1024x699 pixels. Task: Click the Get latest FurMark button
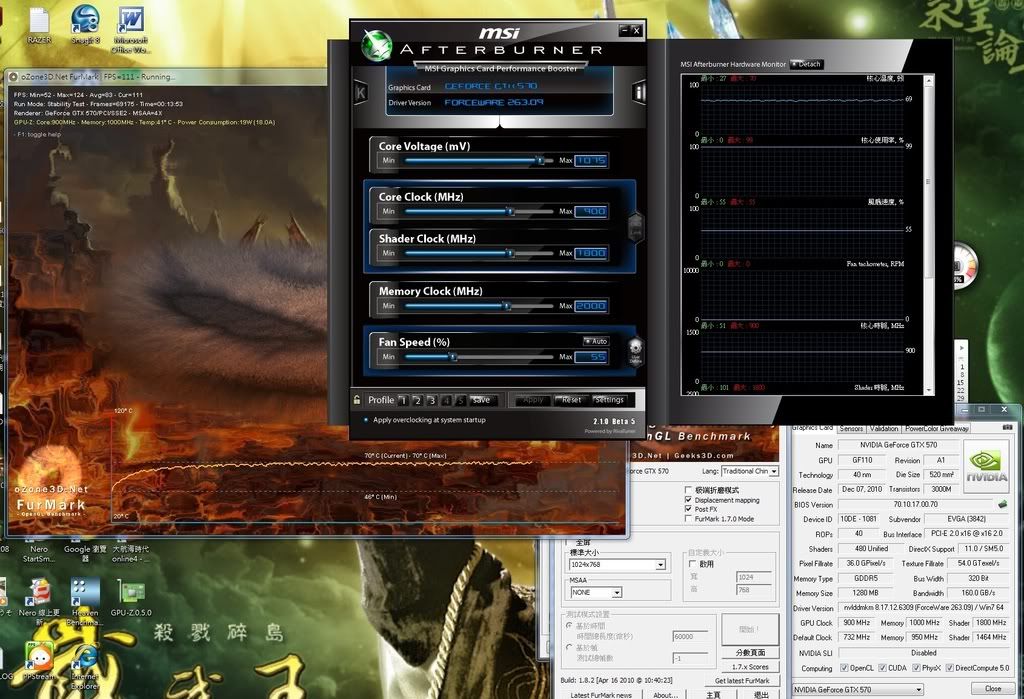click(x=742, y=681)
